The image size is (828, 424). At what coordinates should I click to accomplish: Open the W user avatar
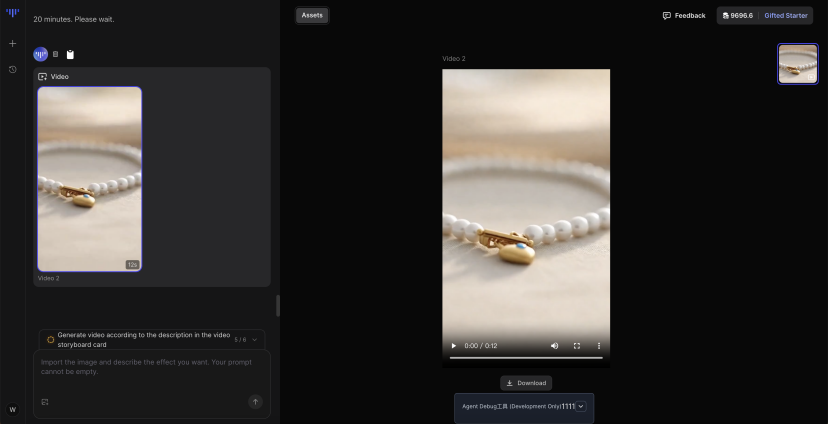[12, 409]
